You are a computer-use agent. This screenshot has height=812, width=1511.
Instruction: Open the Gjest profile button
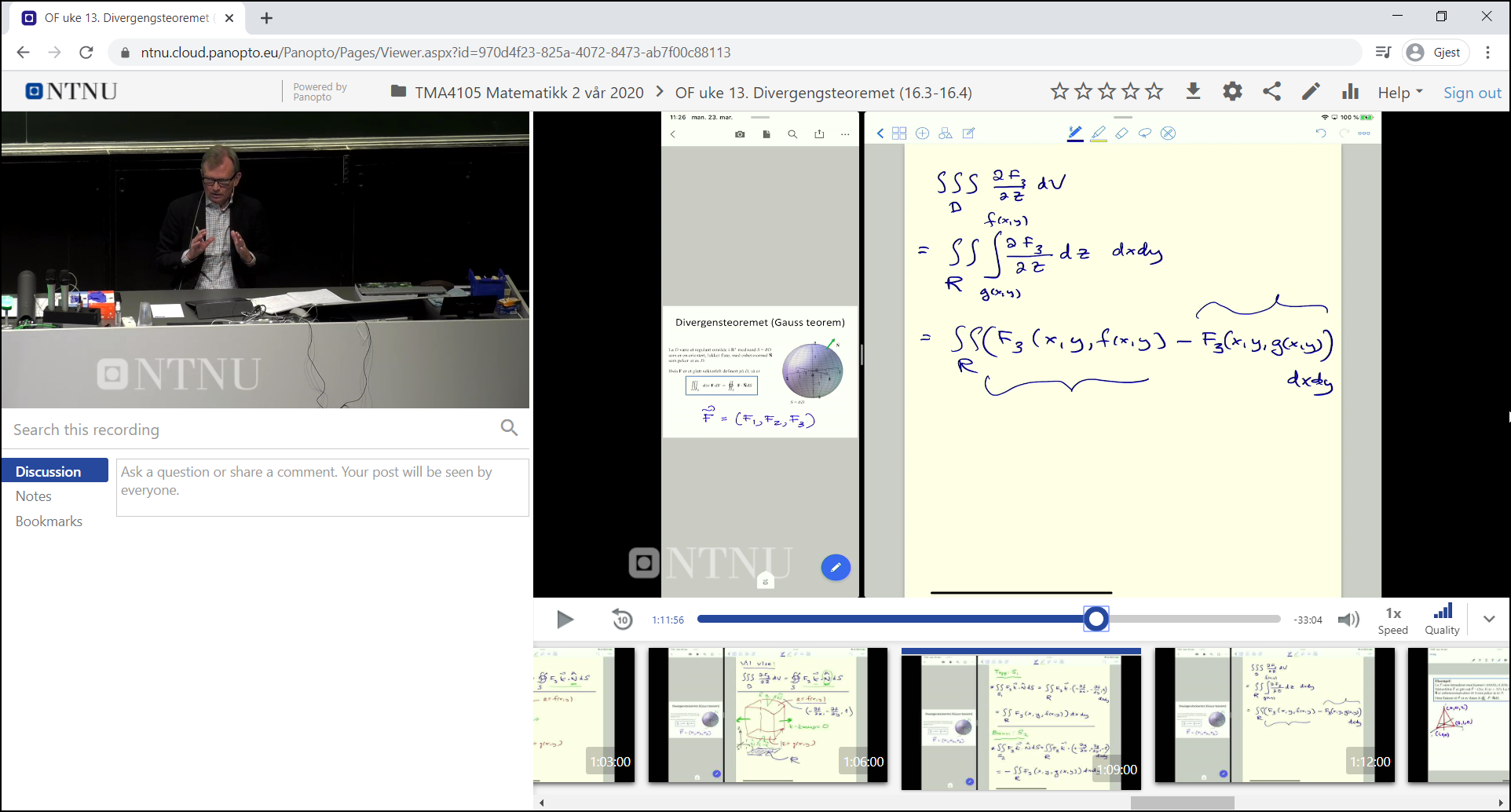tap(1435, 53)
